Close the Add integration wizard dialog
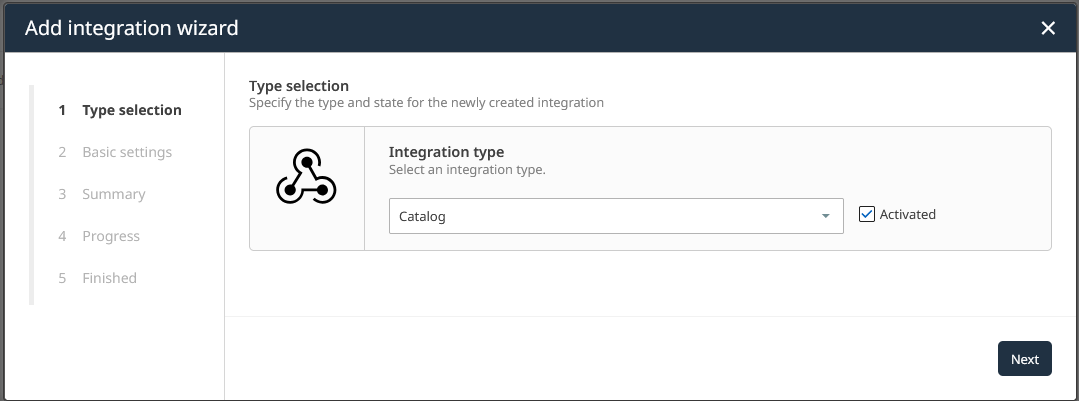Viewport: 1079px width, 401px height. [x=1048, y=28]
